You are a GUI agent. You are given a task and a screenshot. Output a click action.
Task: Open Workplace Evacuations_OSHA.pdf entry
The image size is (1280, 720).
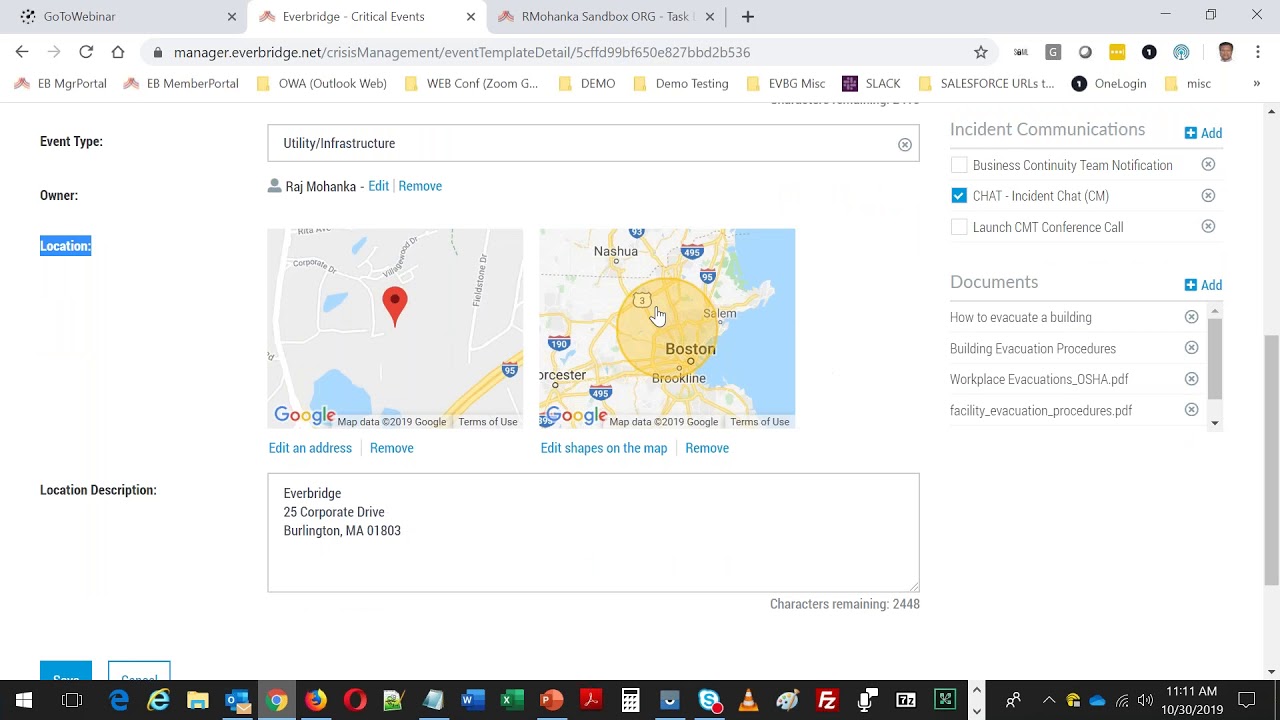pyautogui.click(x=1039, y=379)
